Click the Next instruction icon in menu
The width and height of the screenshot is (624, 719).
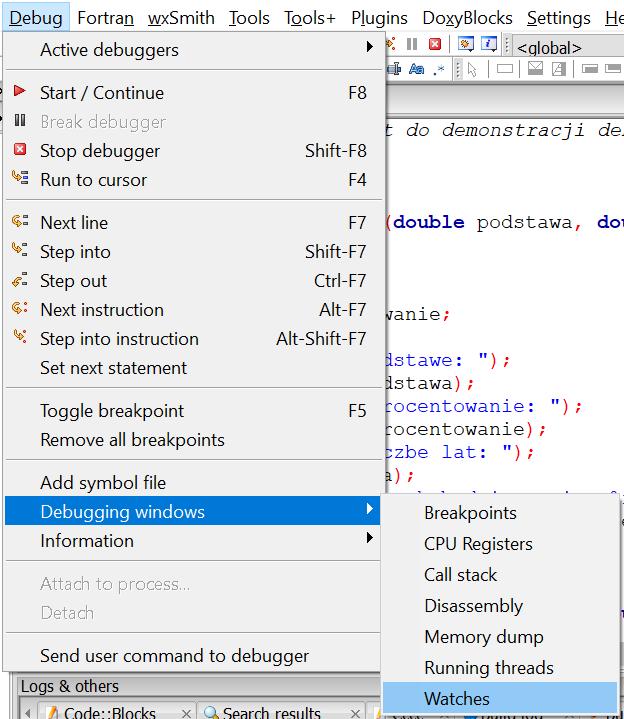20,308
